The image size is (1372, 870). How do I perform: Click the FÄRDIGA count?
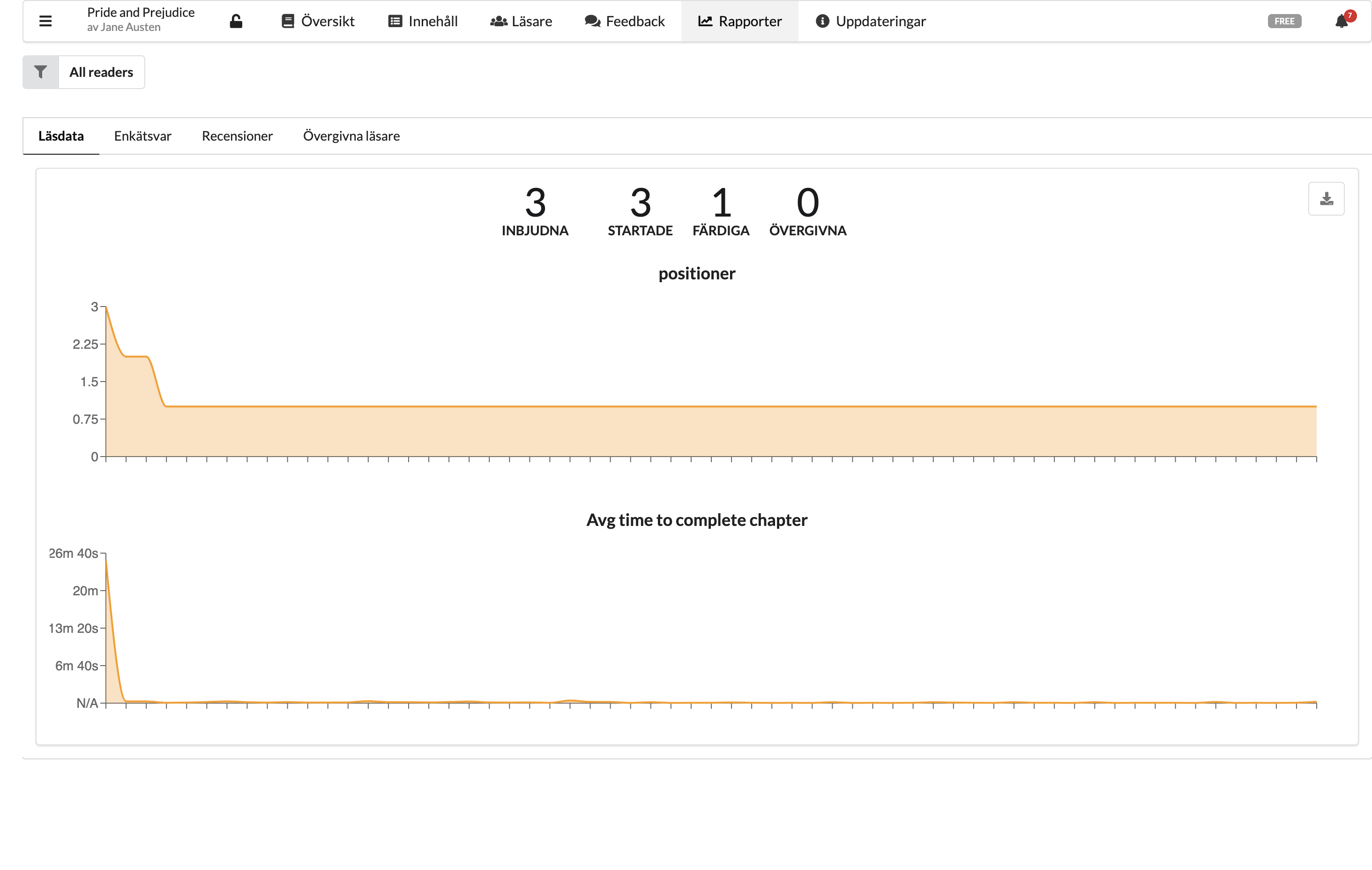tap(721, 211)
